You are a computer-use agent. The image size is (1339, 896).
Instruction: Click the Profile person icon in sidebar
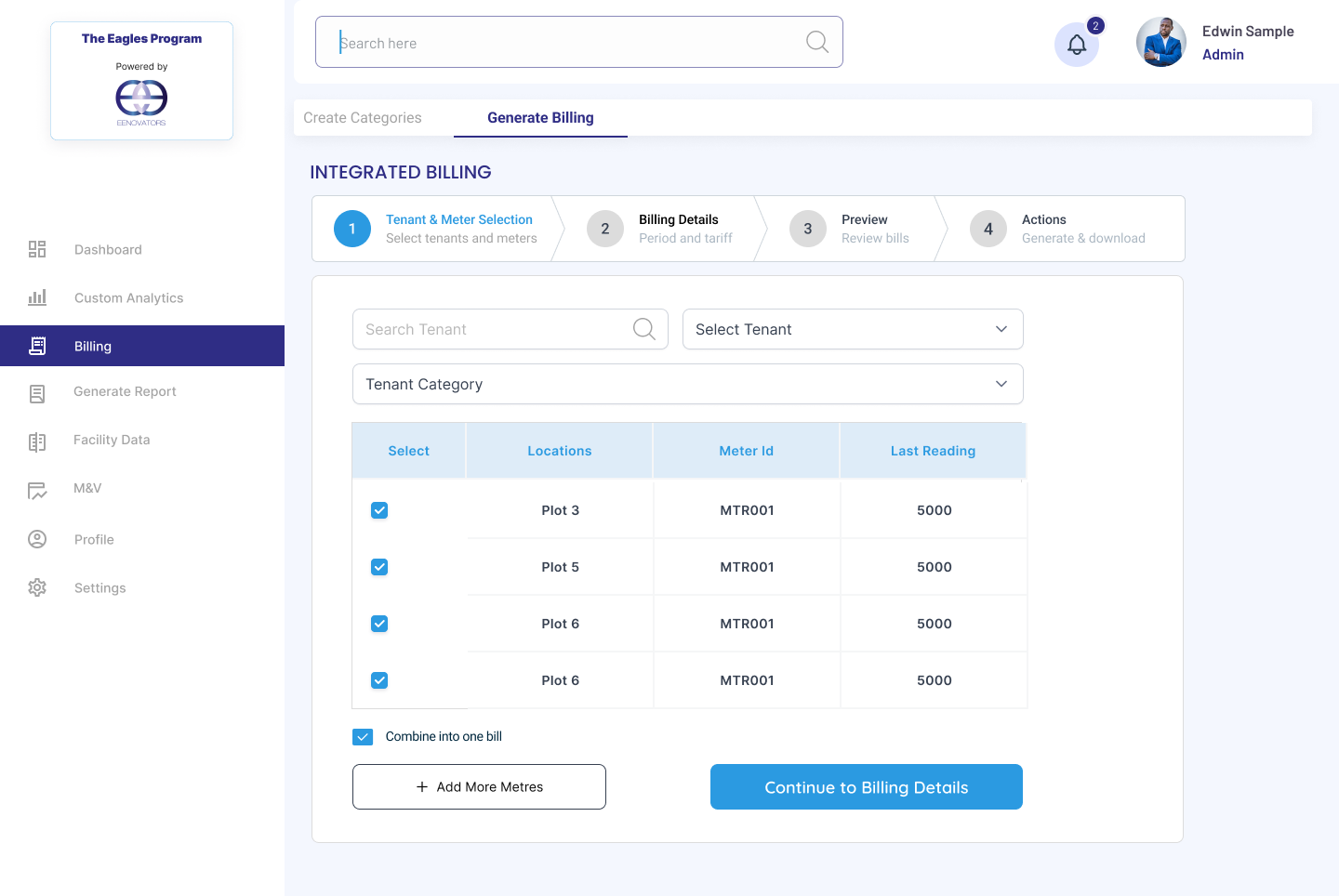point(37,539)
